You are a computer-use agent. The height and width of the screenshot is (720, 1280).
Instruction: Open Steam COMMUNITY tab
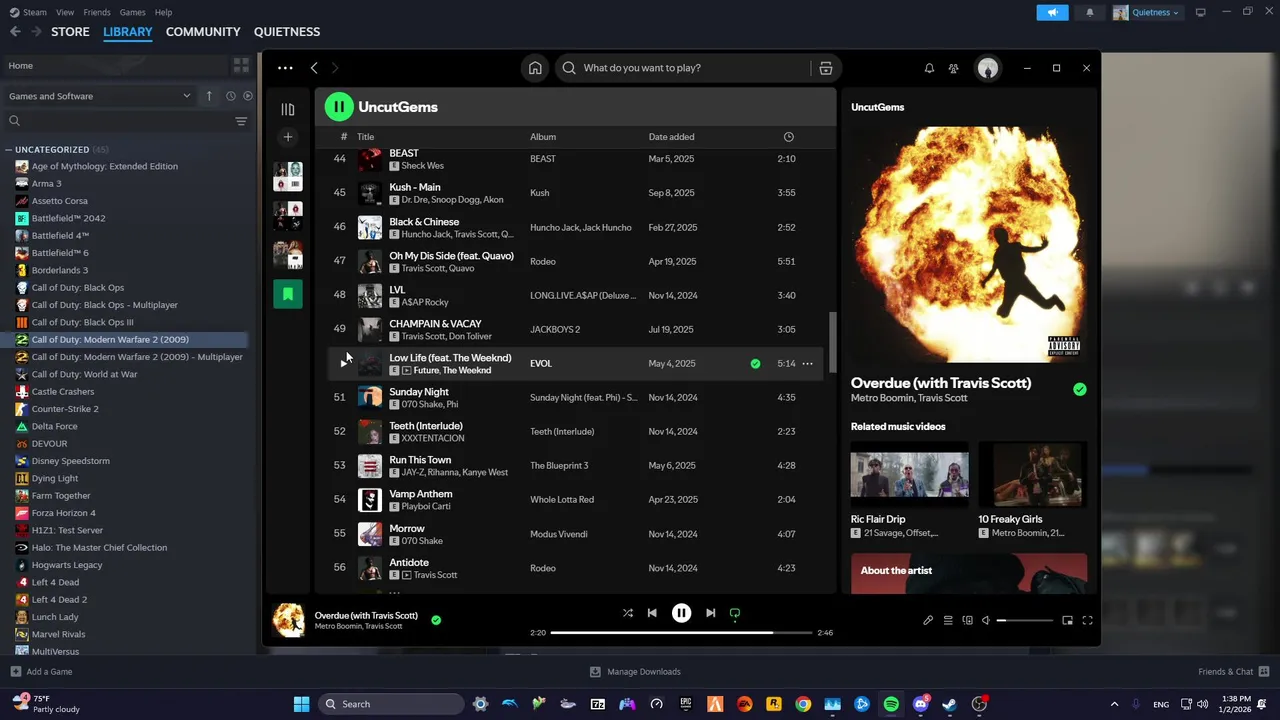click(x=203, y=32)
